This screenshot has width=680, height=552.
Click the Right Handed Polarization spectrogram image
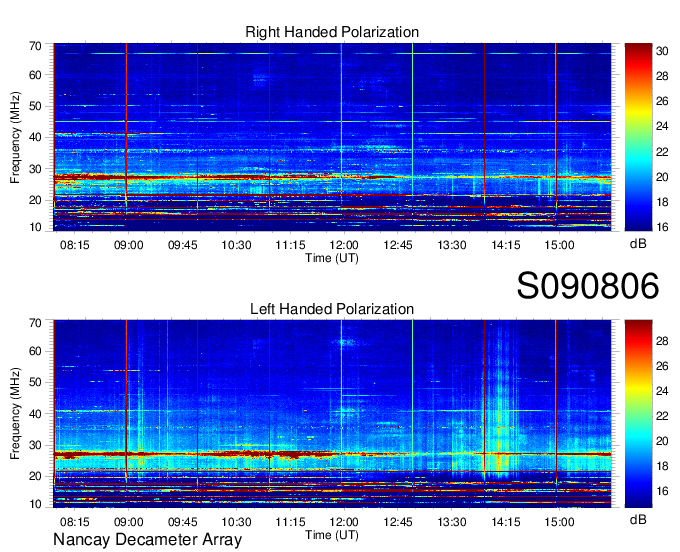tap(332, 137)
